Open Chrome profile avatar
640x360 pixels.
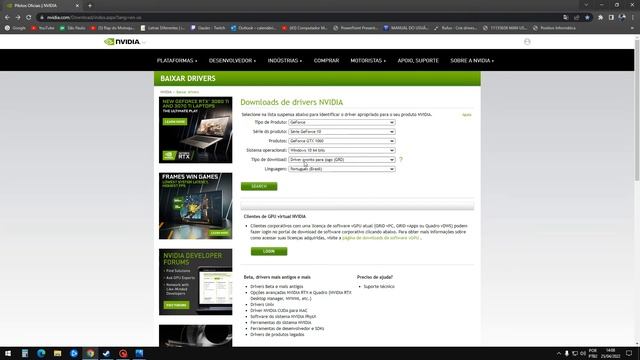(x=622, y=18)
